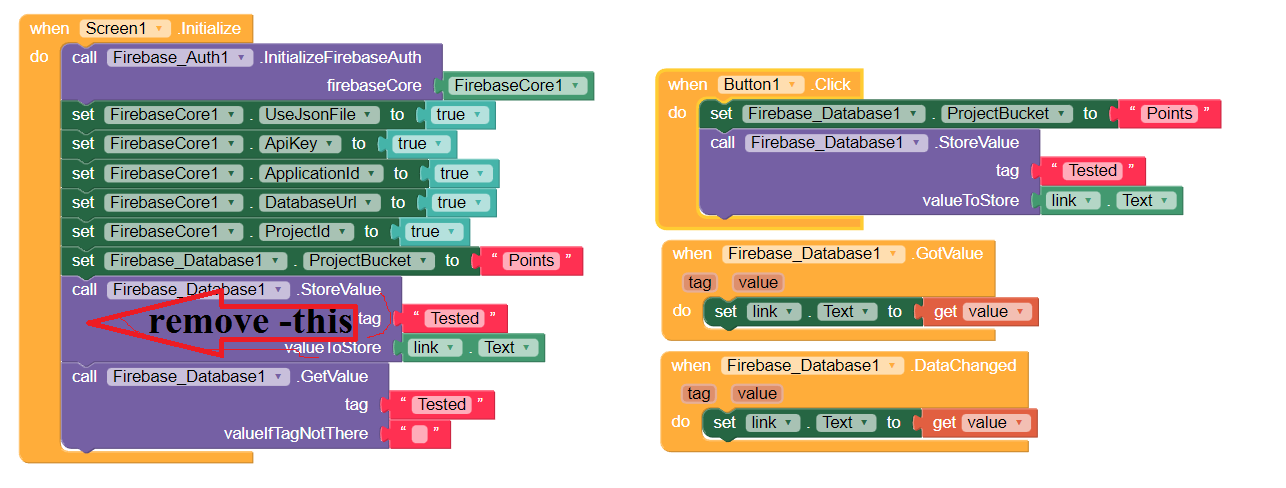1286x488 pixels.
Task: Open the Text property dropdown in the DataChanged set block
Action: [848, 422]
